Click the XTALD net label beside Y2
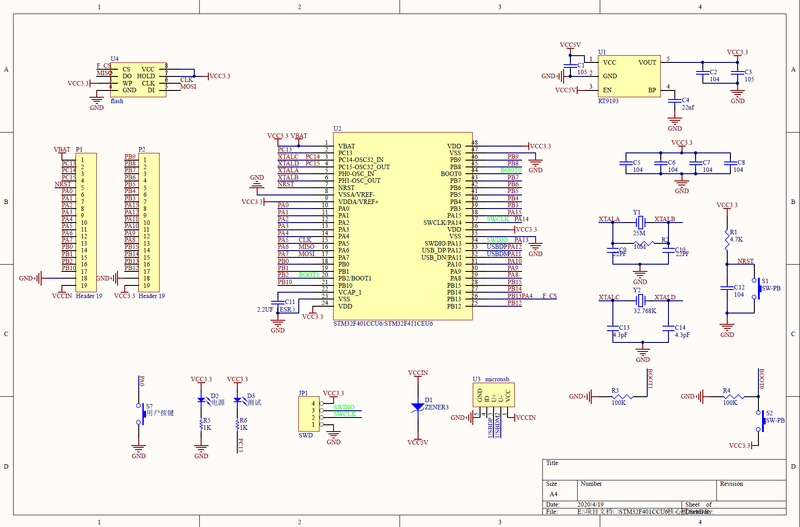800x527 pixels. (x=665, y=297)
